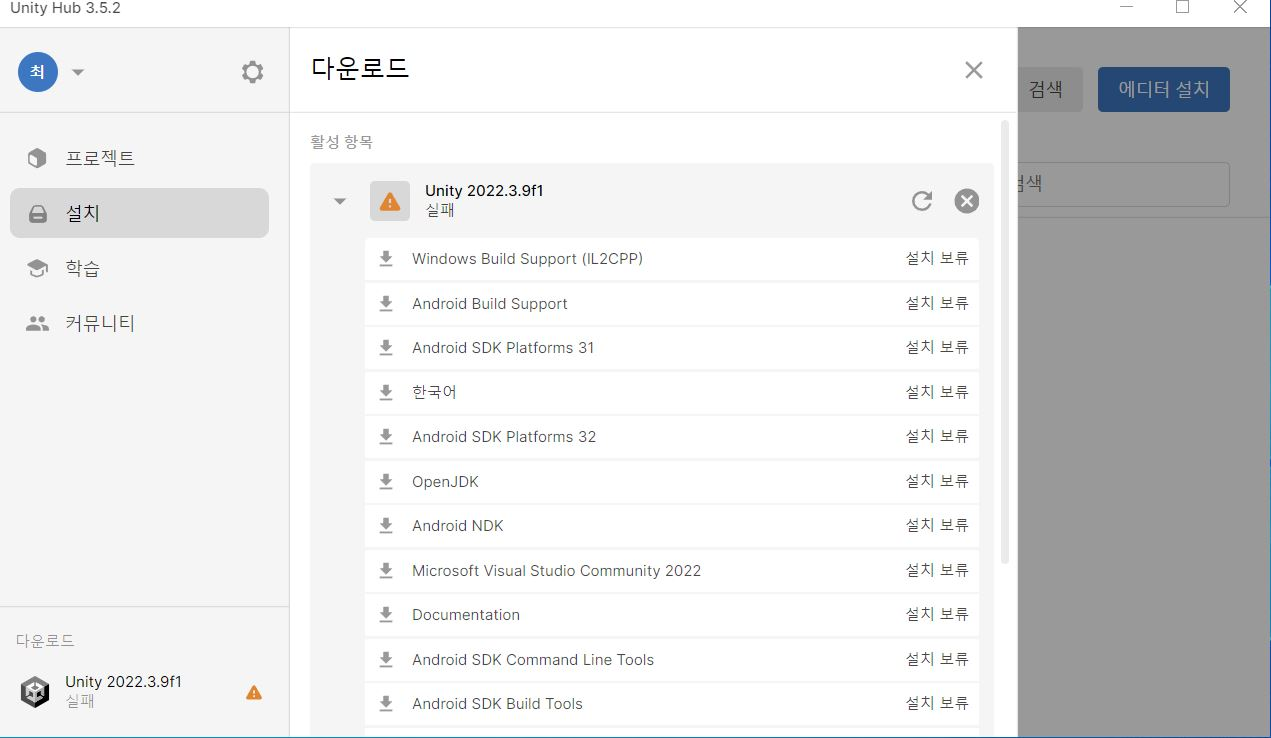Screen dimensions: 1271x738
Task: Click the account avatar 최
Action: click(37, 72)
